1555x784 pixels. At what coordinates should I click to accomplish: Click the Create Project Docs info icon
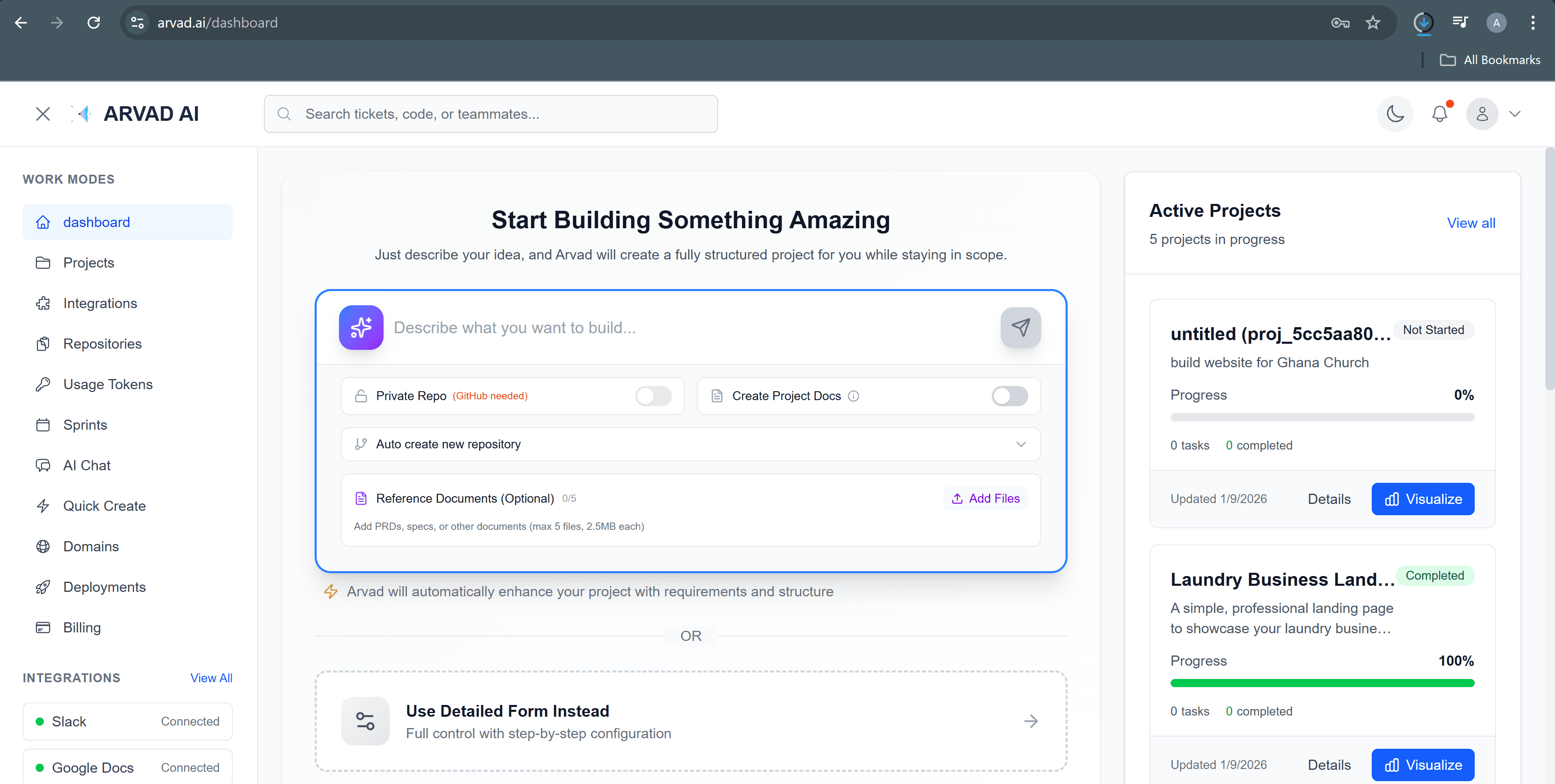point(853,396)
